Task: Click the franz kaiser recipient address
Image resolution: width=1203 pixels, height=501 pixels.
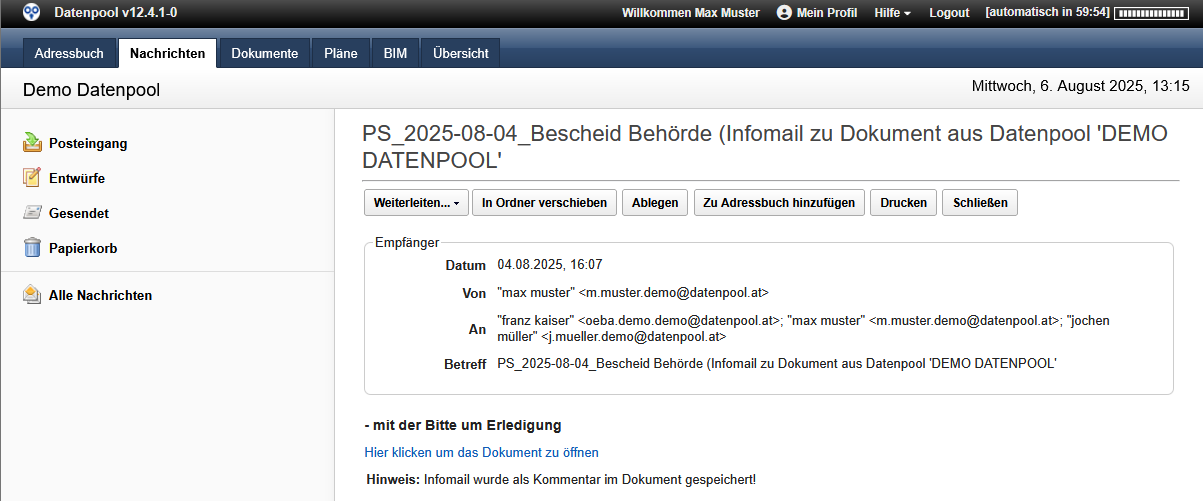Action: pyautogui.click(x=638, y=321)
